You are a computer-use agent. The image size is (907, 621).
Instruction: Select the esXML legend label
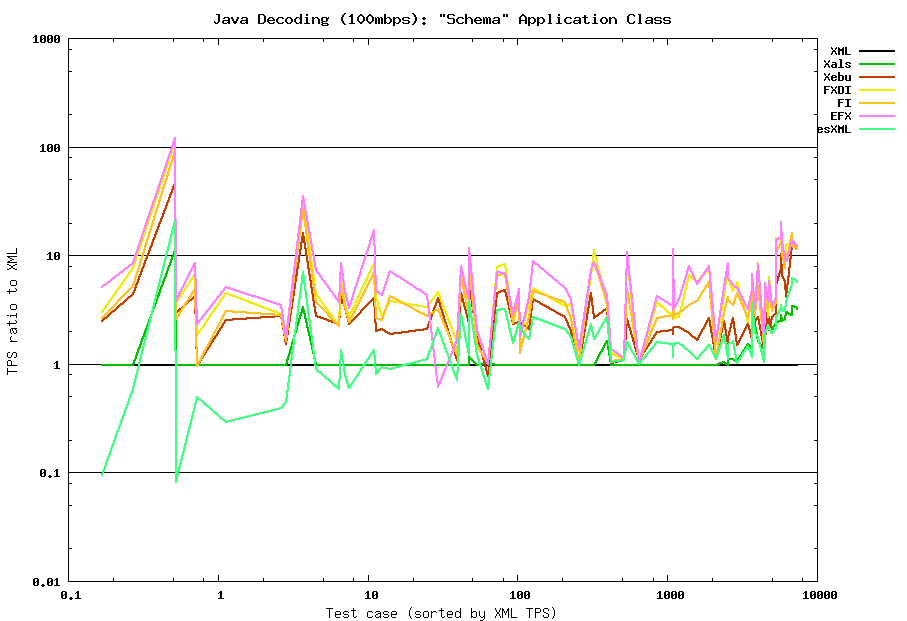(x=834, y=129)
